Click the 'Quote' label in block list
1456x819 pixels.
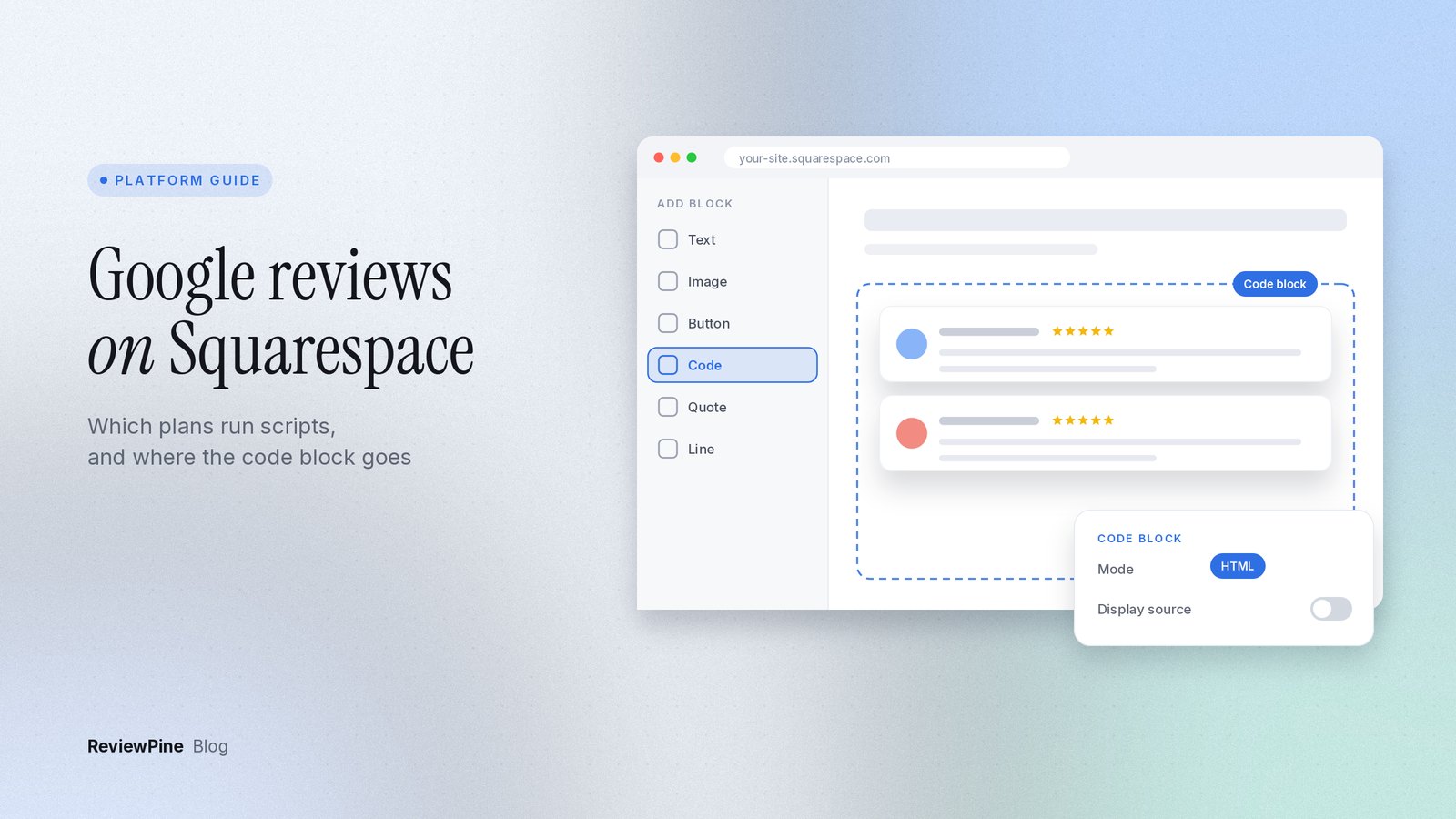707,407
